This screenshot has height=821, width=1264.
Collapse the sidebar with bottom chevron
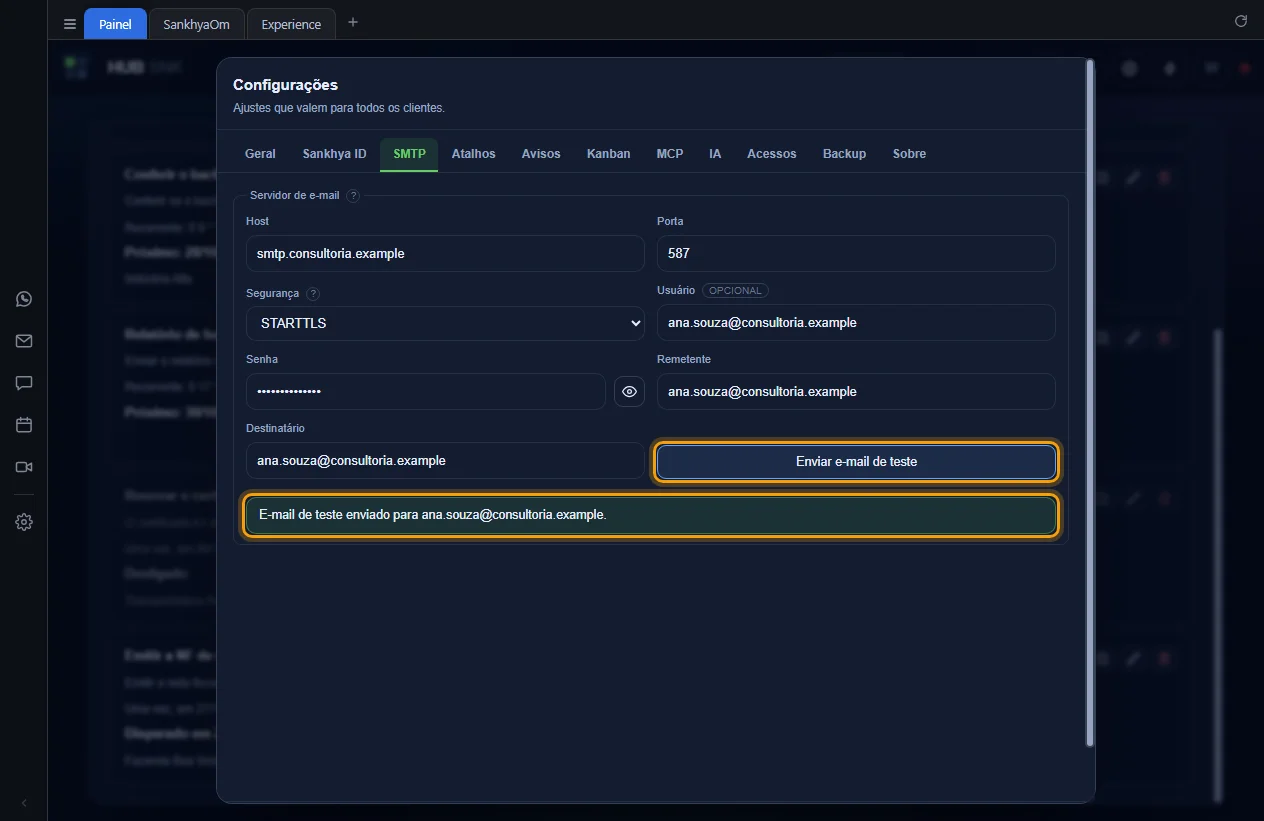point(24,803)
